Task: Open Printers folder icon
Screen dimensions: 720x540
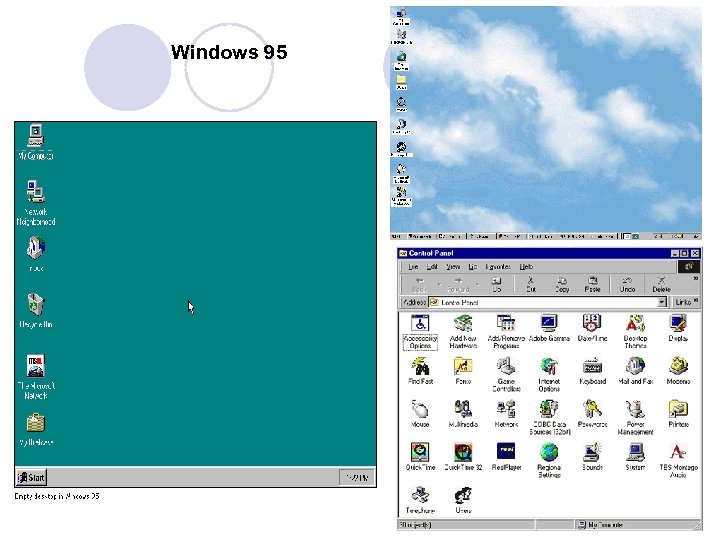Action: (678, 414)
